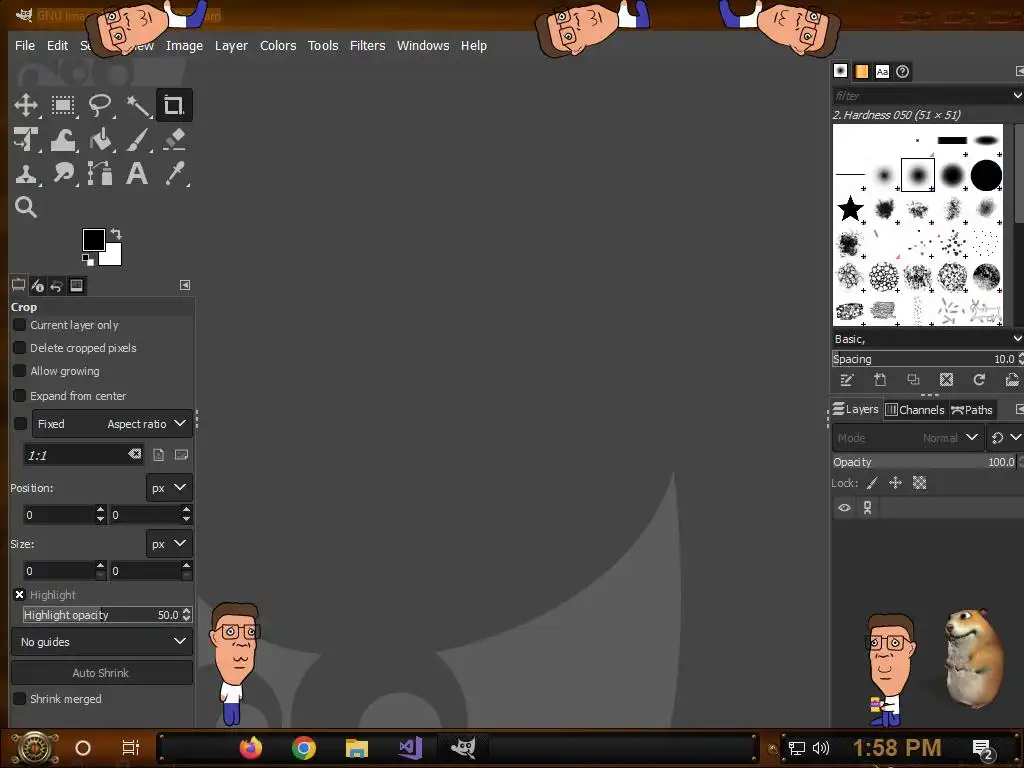Duplicate the selected brush
Screen dimensions: 1024x768
pos(913,380)
